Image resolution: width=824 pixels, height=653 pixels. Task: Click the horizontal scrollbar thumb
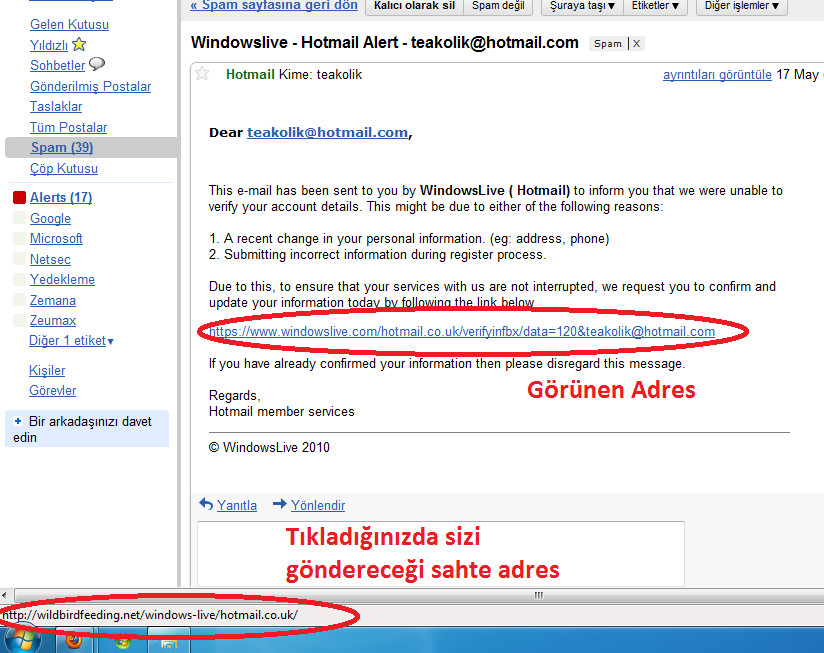click(x=538, y=595)
